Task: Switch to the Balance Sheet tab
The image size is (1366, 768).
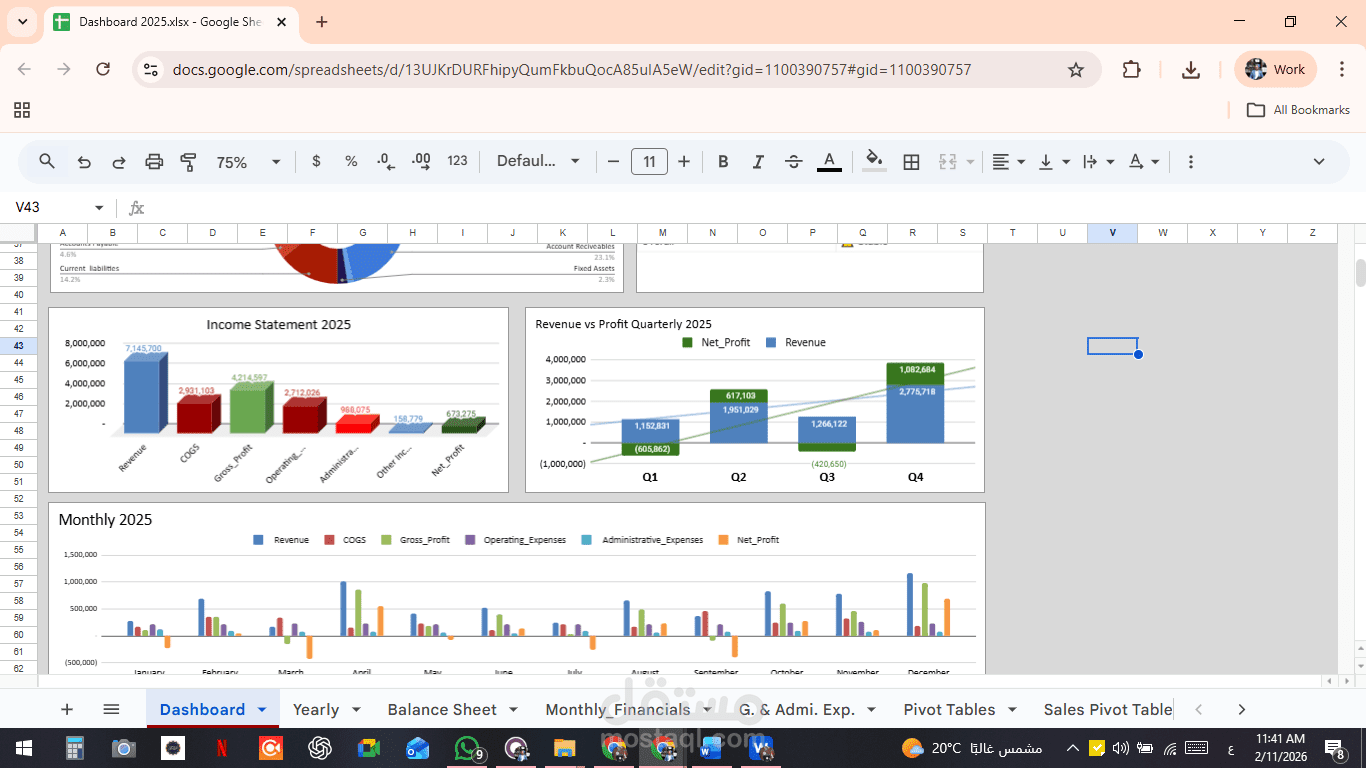Action: pyautogui.click(x=442, y=709)
